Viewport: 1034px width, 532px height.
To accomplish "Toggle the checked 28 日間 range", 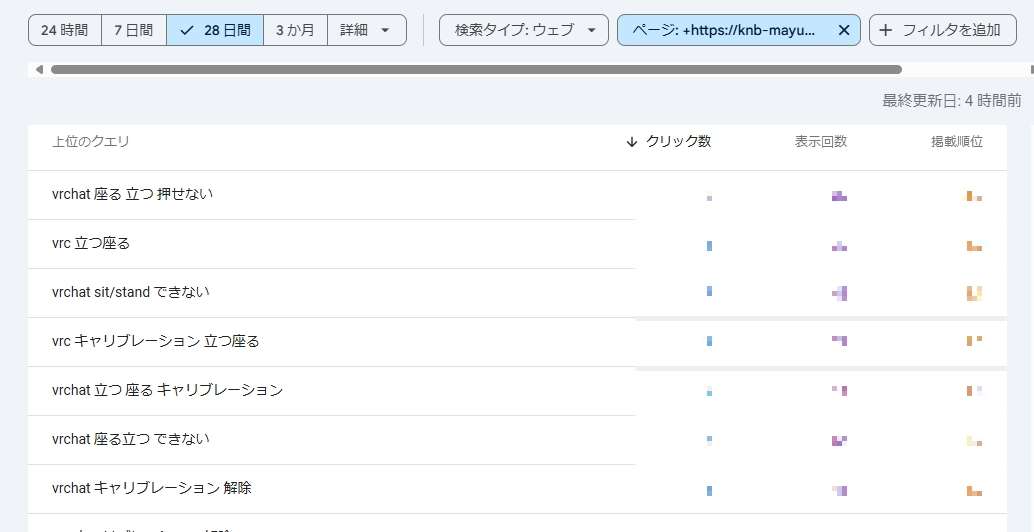I will pyautogui.click(x=215, y=30).
